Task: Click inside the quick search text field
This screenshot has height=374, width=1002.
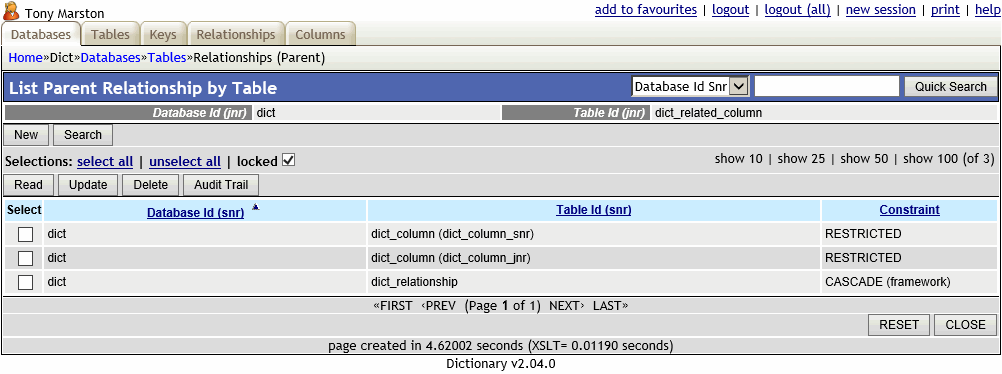Action: 827,86
